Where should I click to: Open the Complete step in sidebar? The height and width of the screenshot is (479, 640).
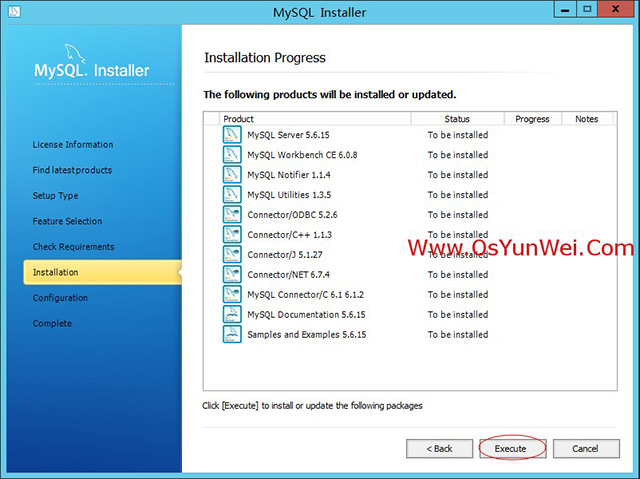(52, 324)
